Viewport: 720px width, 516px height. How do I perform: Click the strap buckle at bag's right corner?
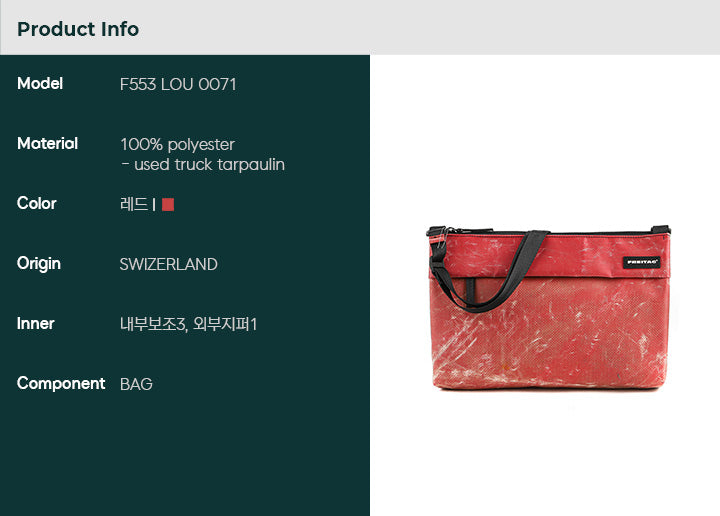(x=661, y=229)
